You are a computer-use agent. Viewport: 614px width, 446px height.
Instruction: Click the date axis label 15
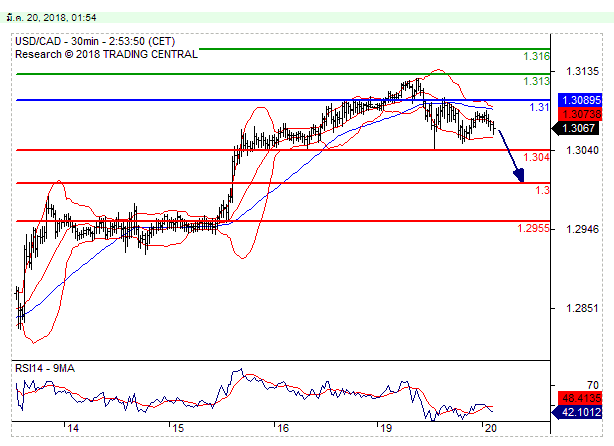coord(178,428)
